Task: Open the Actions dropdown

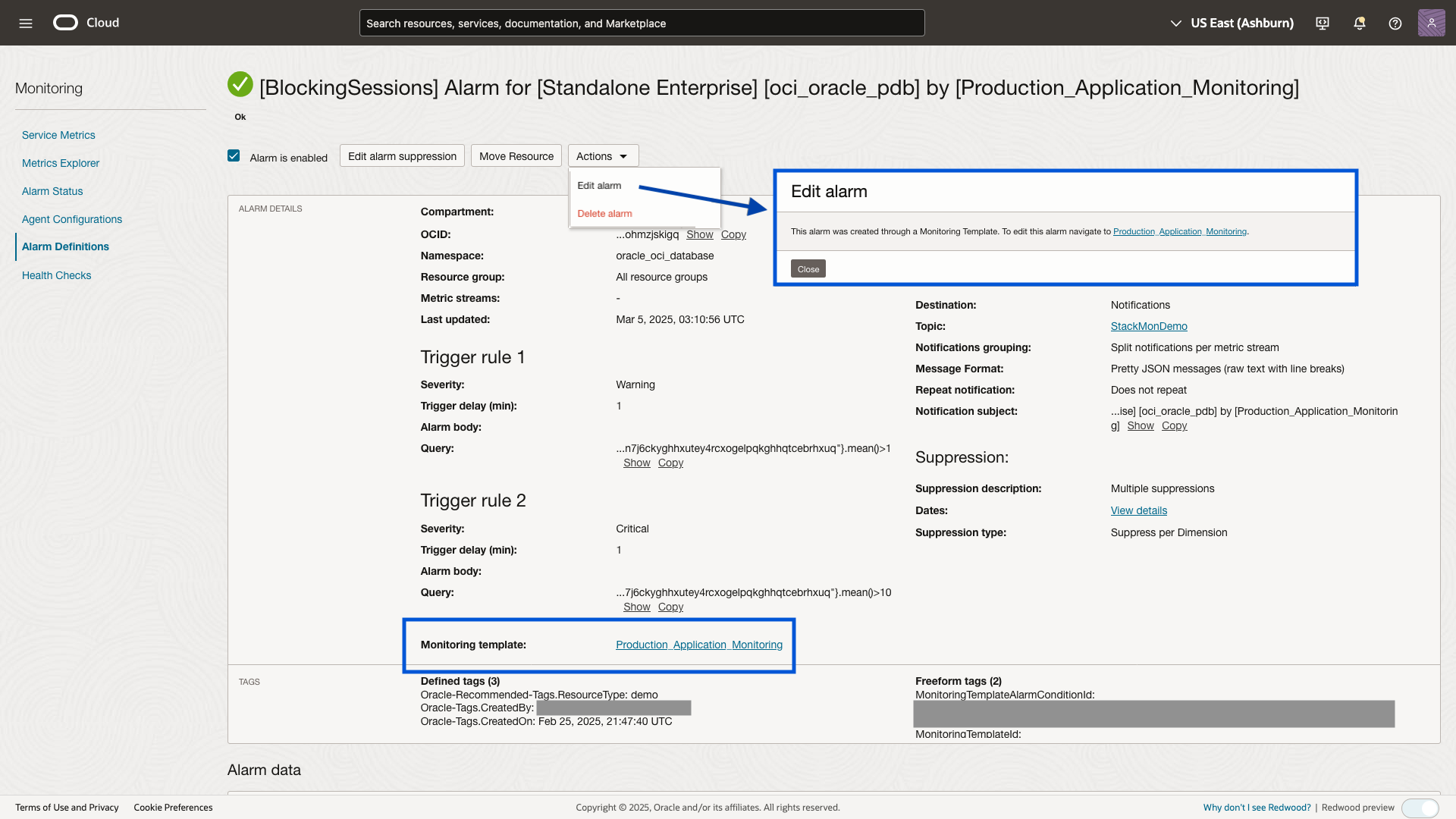Action: [603, 156]
